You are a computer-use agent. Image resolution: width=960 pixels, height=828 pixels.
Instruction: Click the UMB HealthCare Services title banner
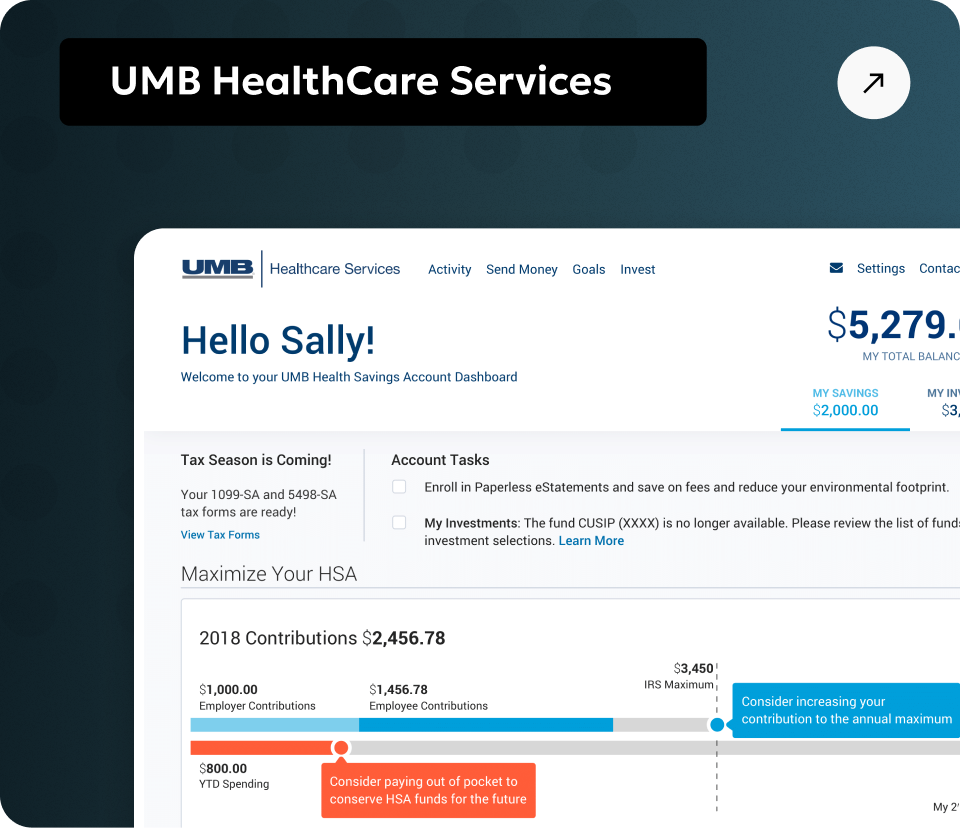[x=383, y=82]
